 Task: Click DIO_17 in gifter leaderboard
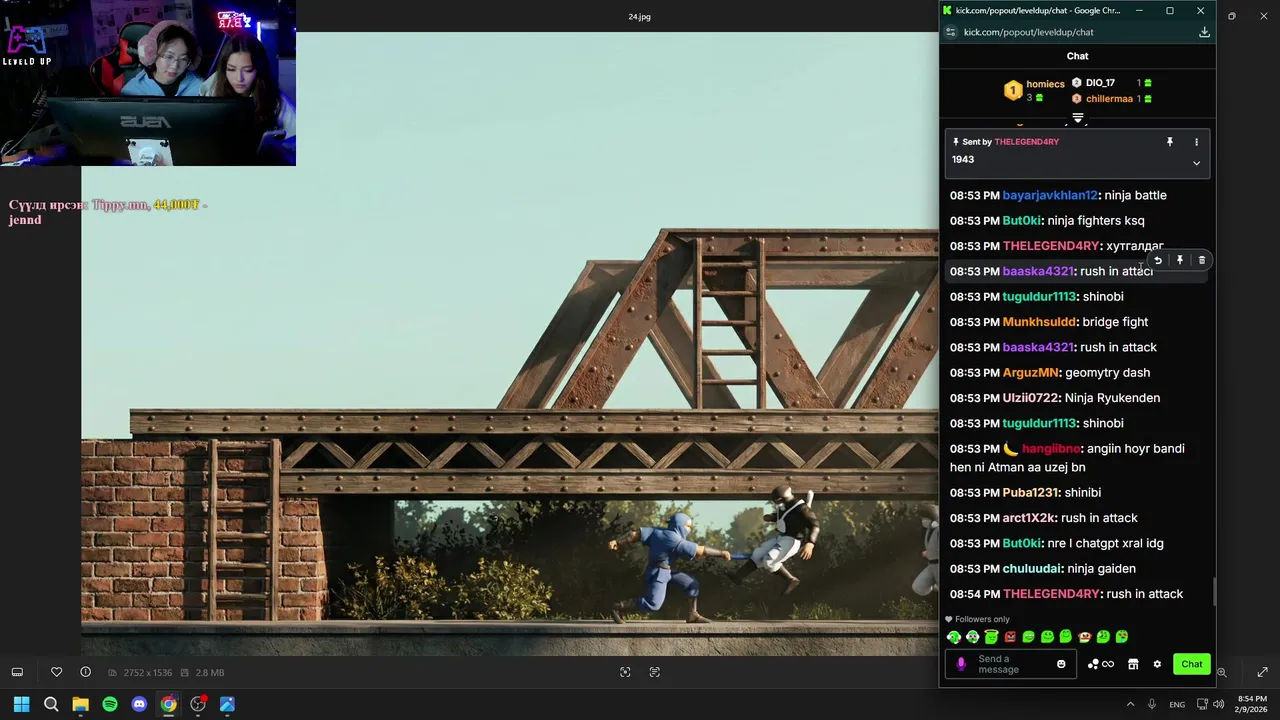1100,83
